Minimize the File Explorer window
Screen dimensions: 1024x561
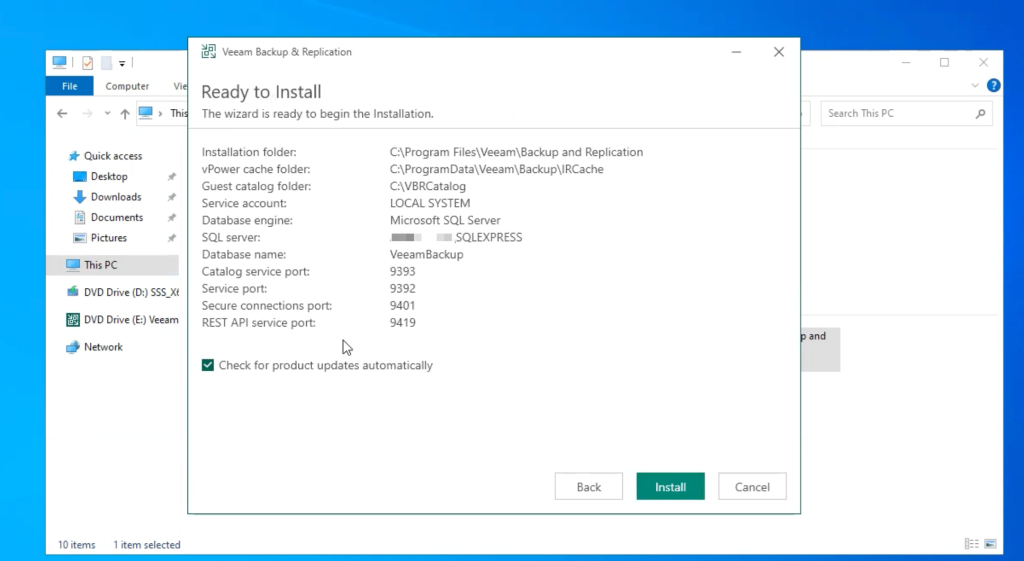pyautogui.click(x=906, y=63)
